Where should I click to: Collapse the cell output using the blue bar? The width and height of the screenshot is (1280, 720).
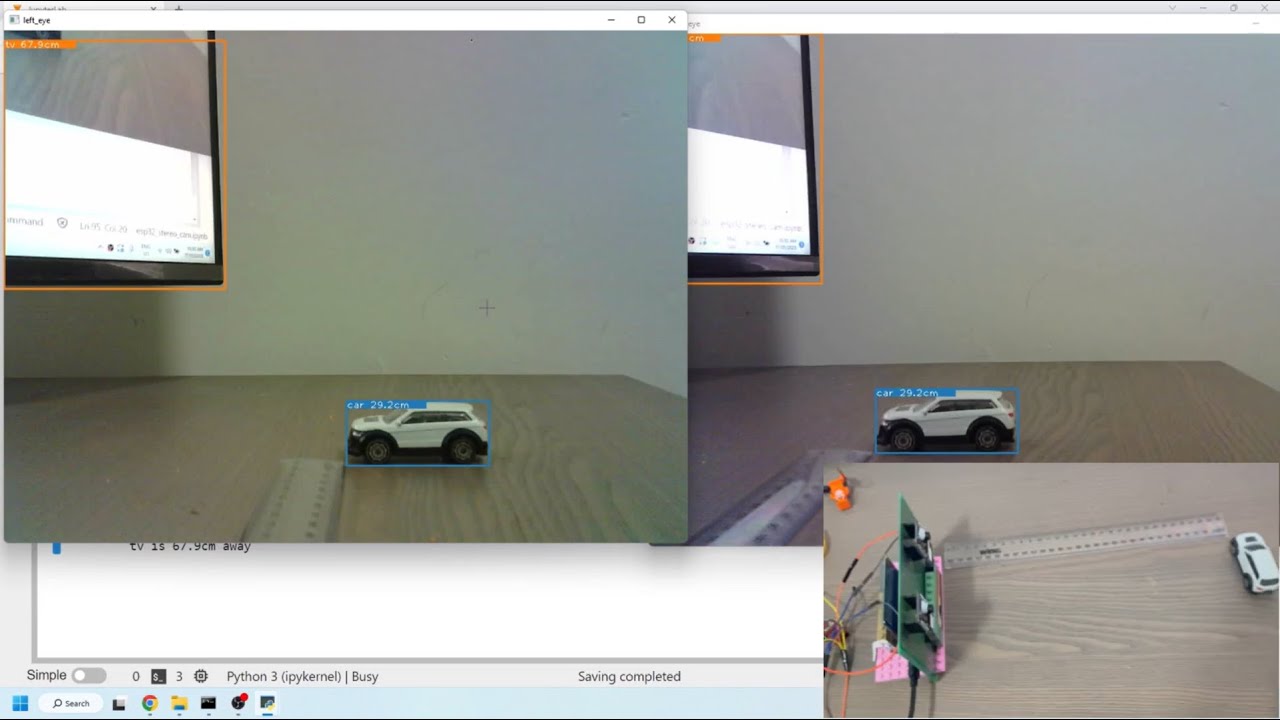(57, 547)
